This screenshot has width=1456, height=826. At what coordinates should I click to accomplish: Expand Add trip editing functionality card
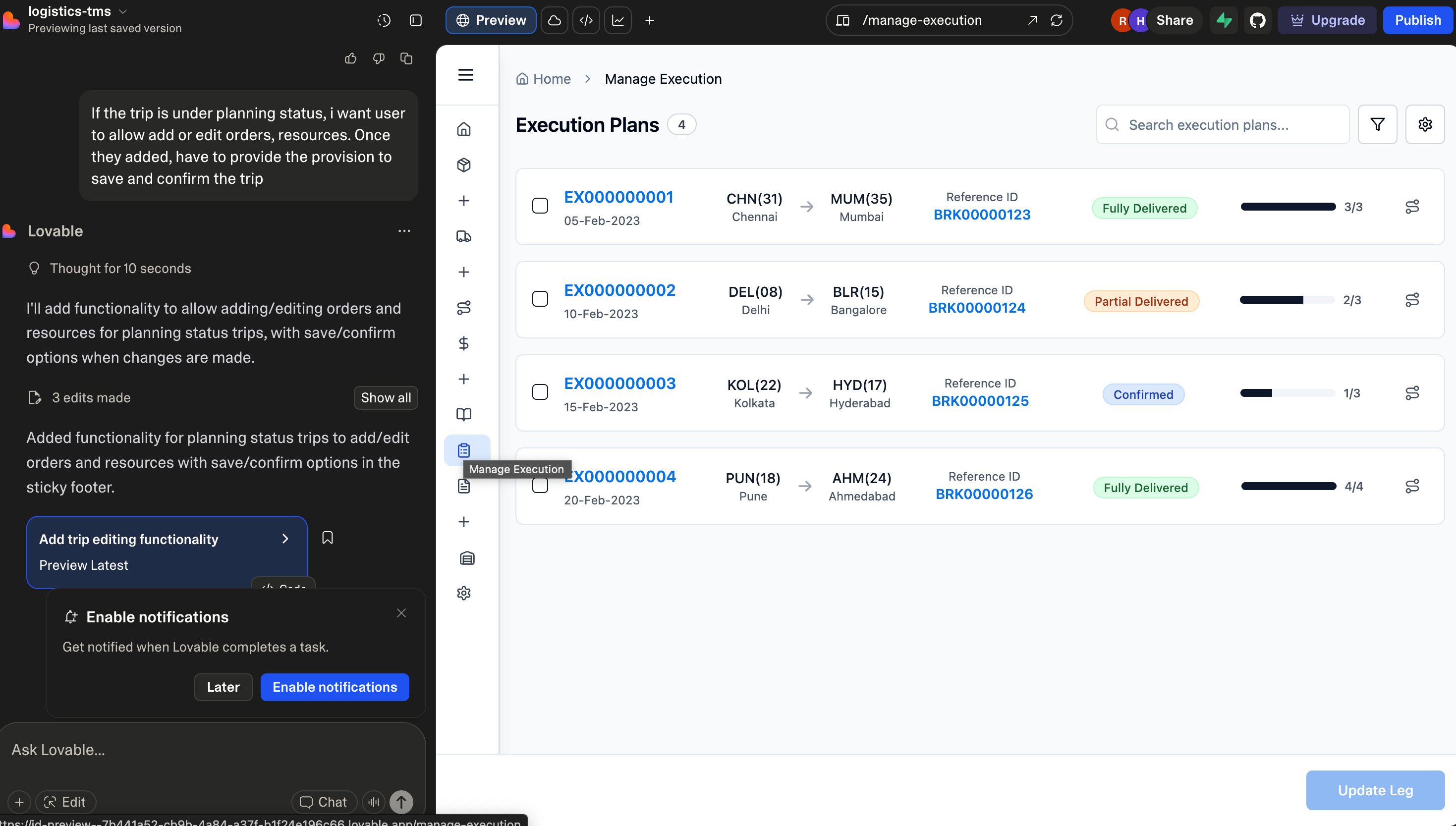[285, 539]
